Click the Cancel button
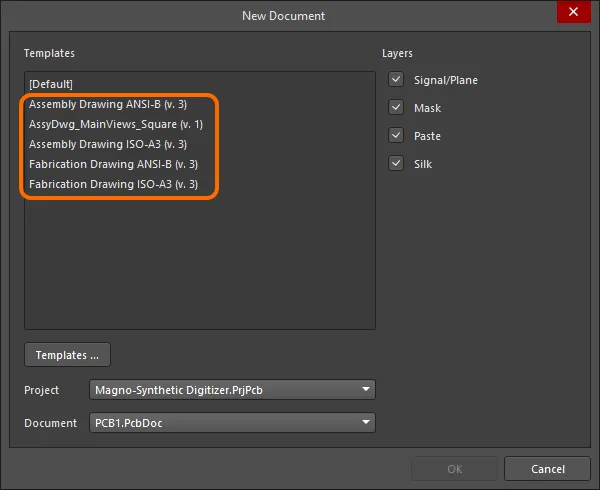 tap(548, 469)
